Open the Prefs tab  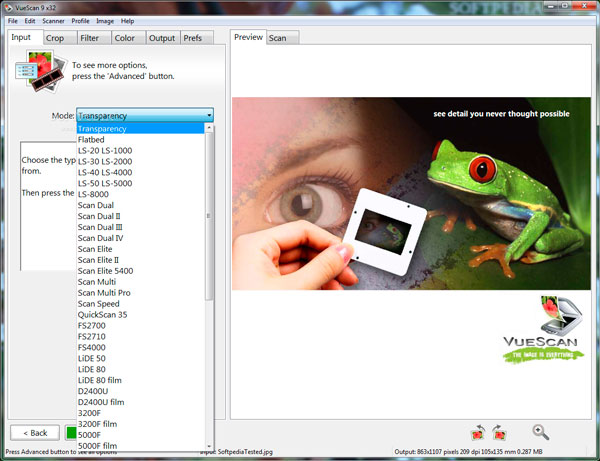click(193, 38)
